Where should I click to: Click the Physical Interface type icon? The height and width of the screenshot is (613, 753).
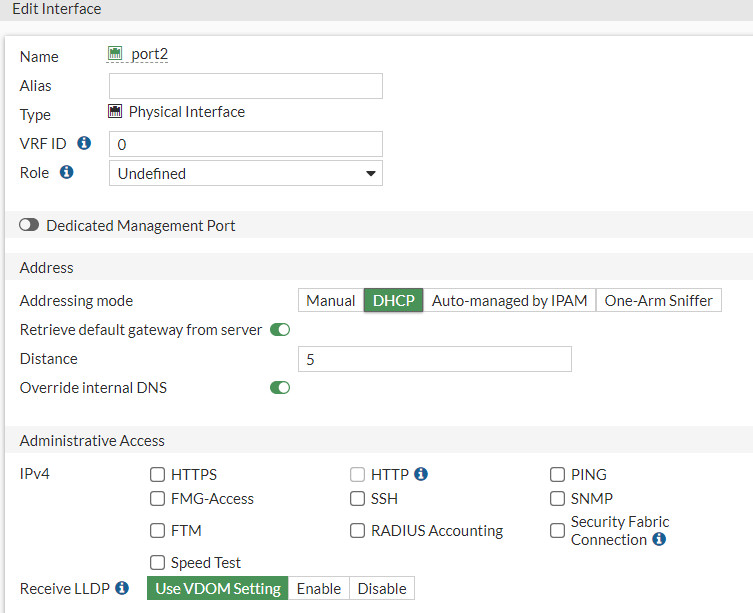(115, 111)
